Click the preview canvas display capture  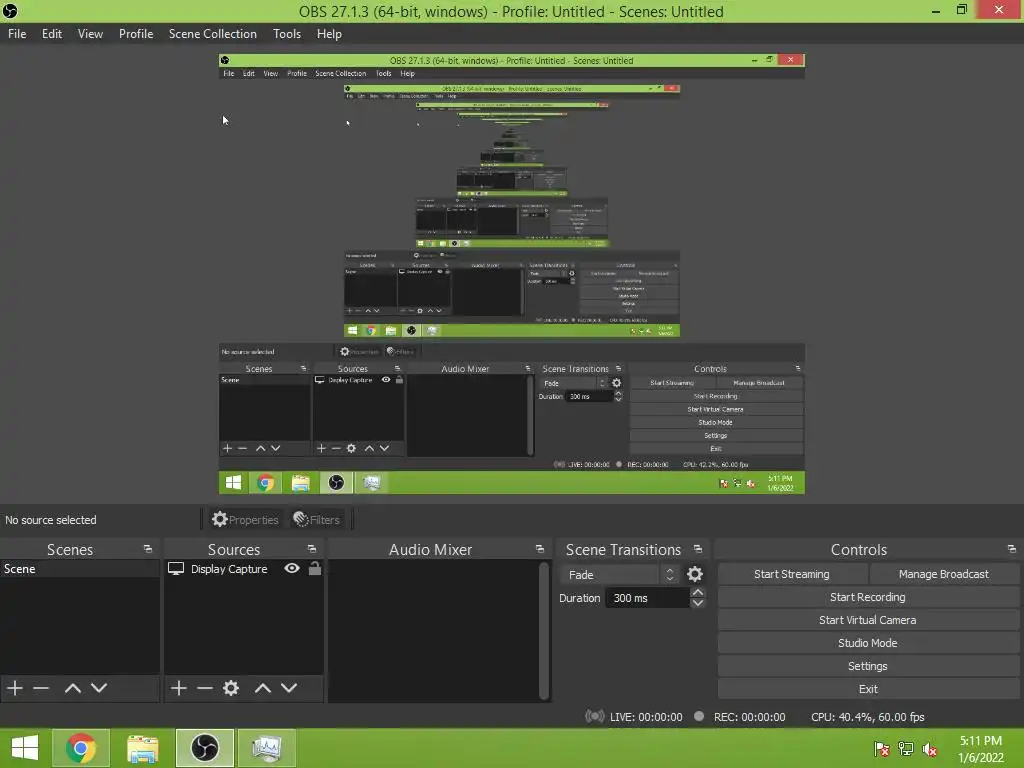pos(511,274)
